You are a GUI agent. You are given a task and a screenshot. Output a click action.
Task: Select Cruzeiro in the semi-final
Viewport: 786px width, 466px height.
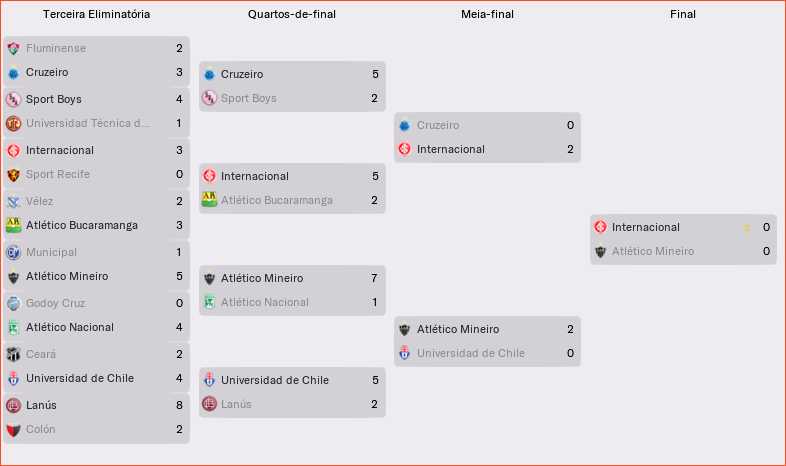[438, 125]
